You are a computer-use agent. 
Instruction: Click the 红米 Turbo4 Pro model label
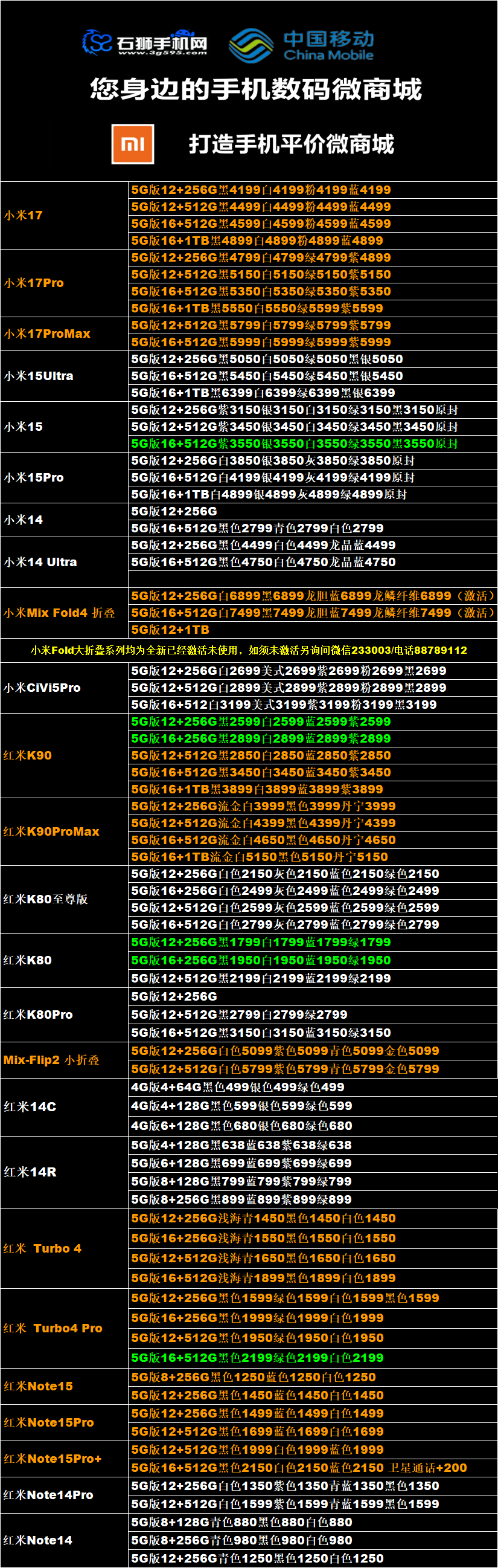[53, 1328]
